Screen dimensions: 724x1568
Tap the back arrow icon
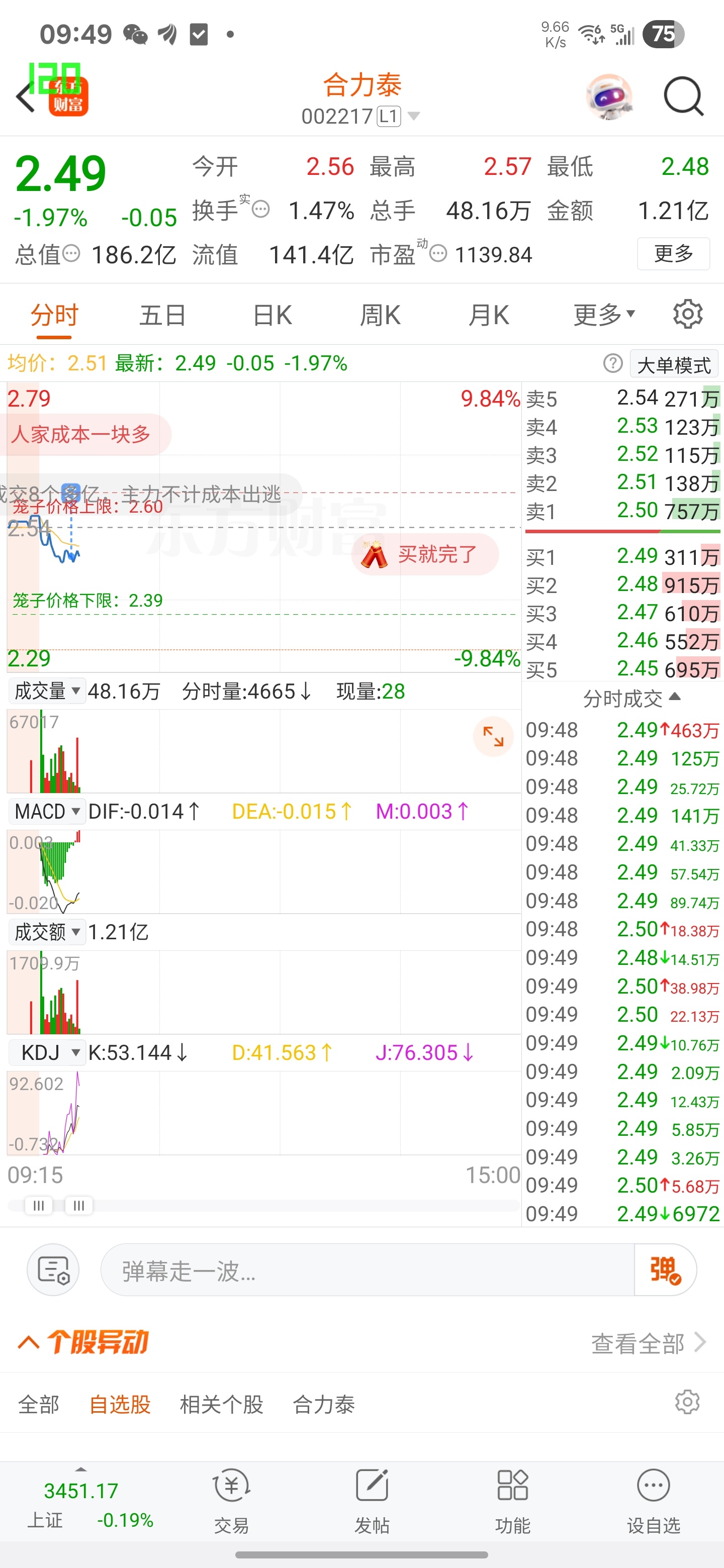[x=25, y=97]
